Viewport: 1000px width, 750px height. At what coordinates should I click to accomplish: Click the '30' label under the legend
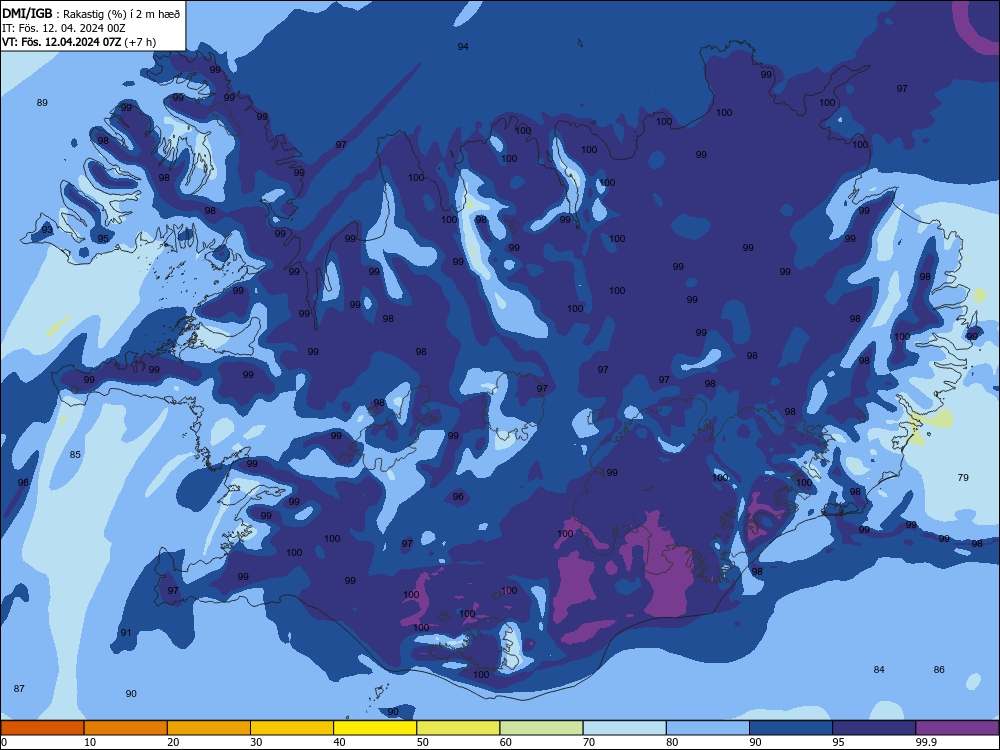click(256, 742)
